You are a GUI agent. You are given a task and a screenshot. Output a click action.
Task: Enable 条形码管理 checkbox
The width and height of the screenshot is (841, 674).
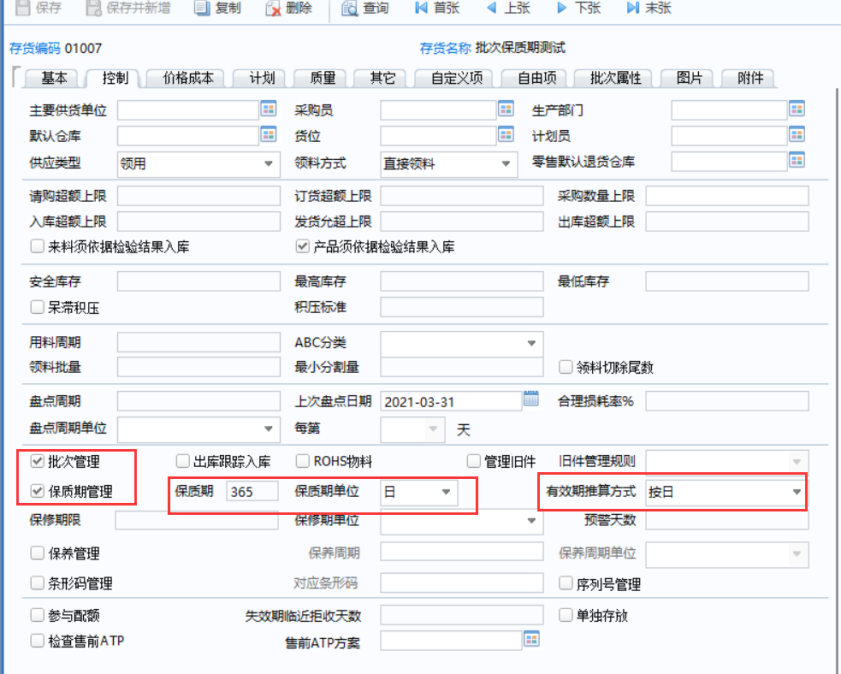tap(37, 583)
